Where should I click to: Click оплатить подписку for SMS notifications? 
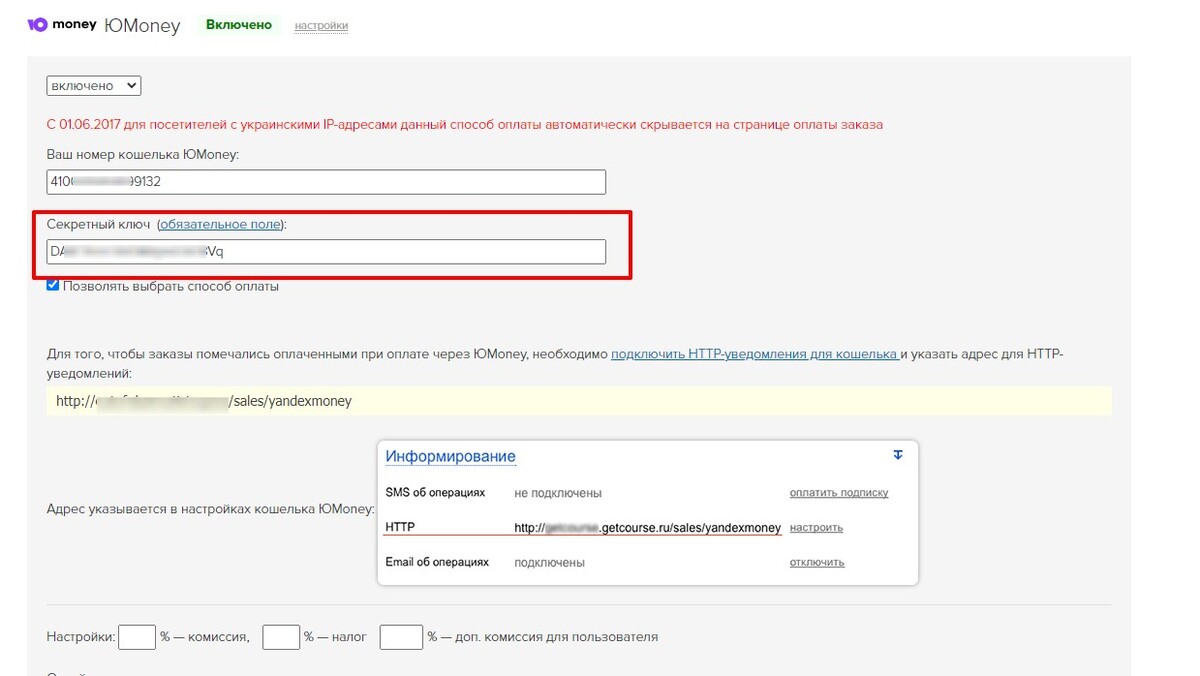[x=839, y=493]
